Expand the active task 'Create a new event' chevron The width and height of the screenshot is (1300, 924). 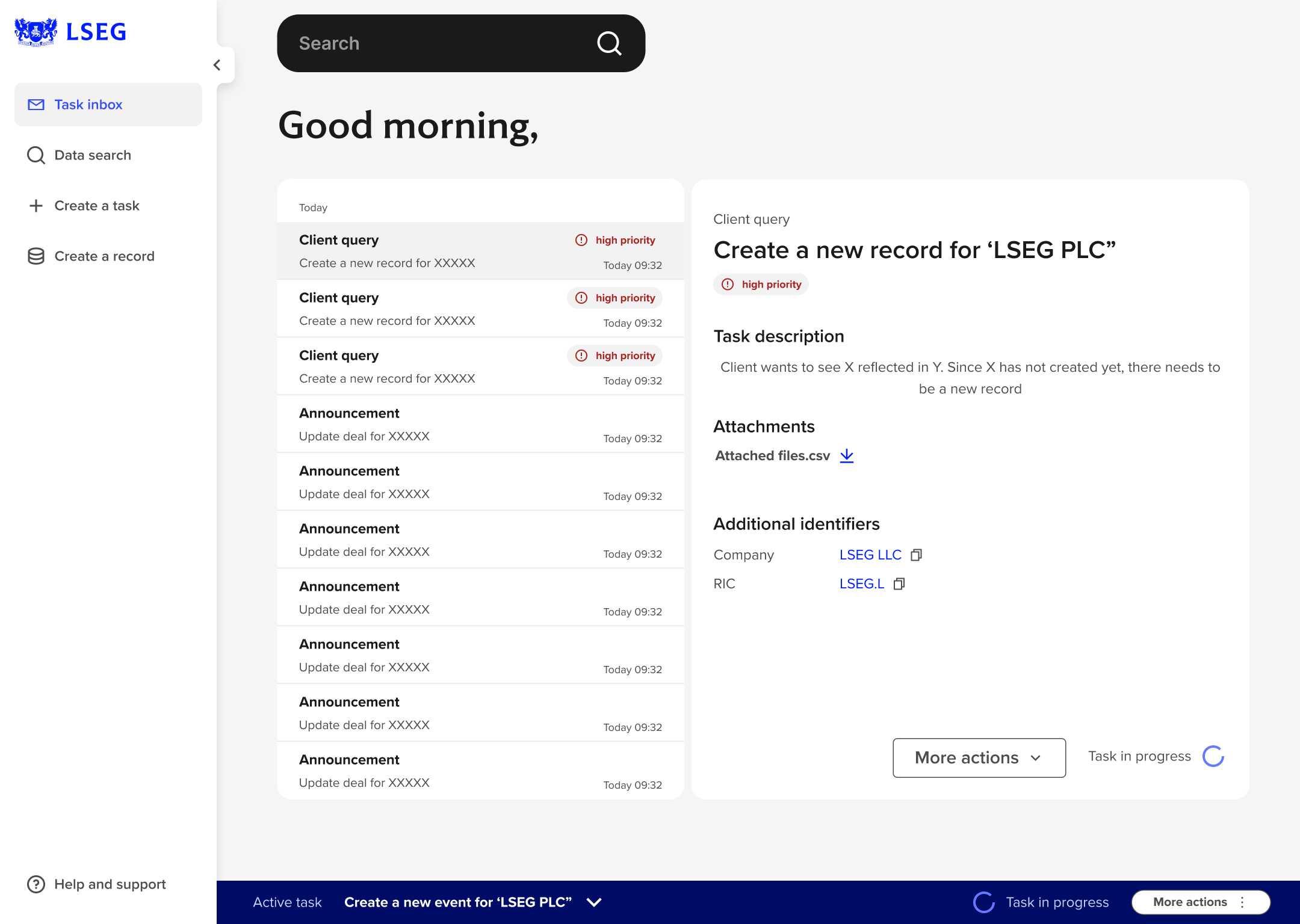[x=593, y=902]
